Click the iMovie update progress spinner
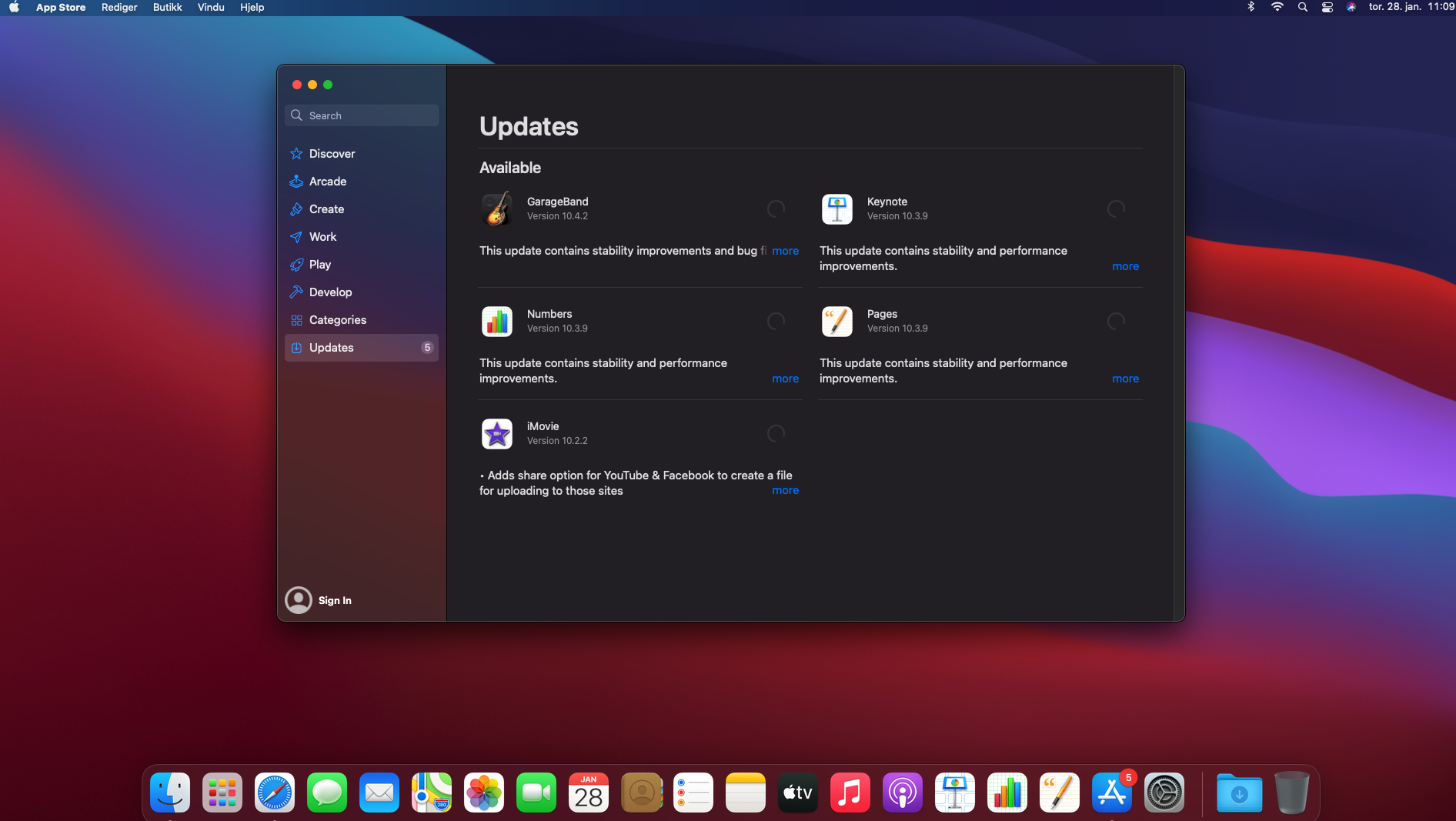 (776, 433)
